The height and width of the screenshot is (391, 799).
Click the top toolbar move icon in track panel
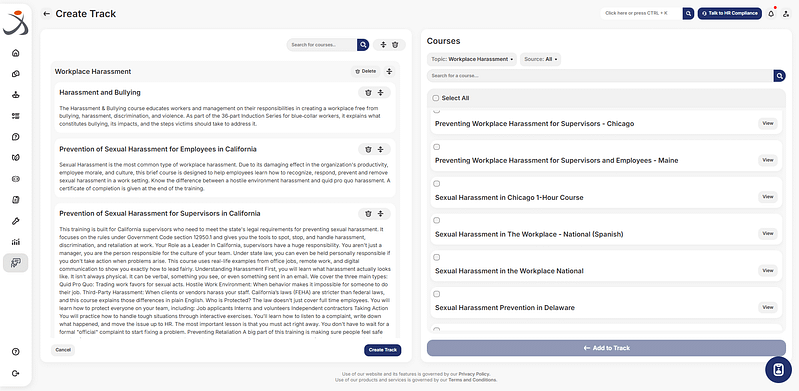384,45
